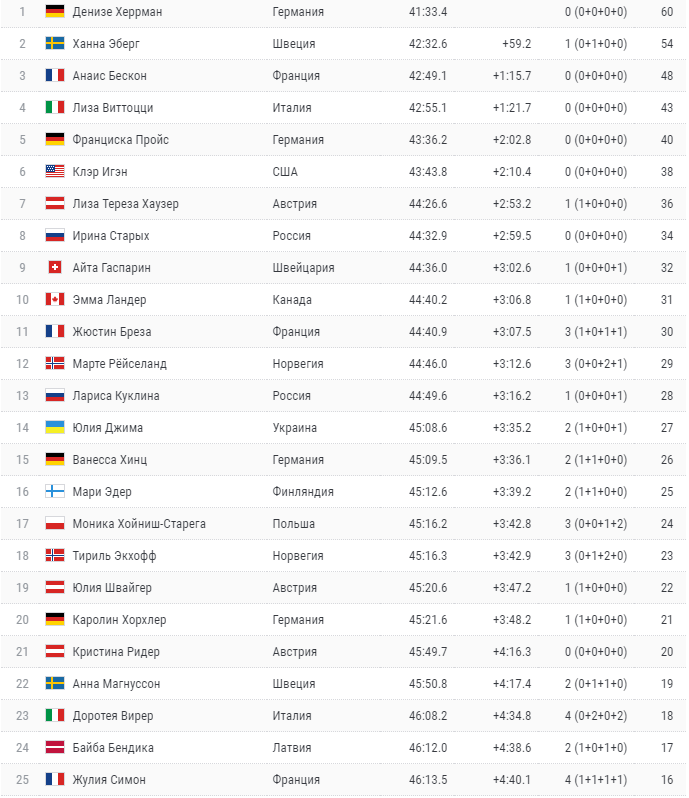Click the Canadian flag beside Эмма Ландер

pos(55,300)
